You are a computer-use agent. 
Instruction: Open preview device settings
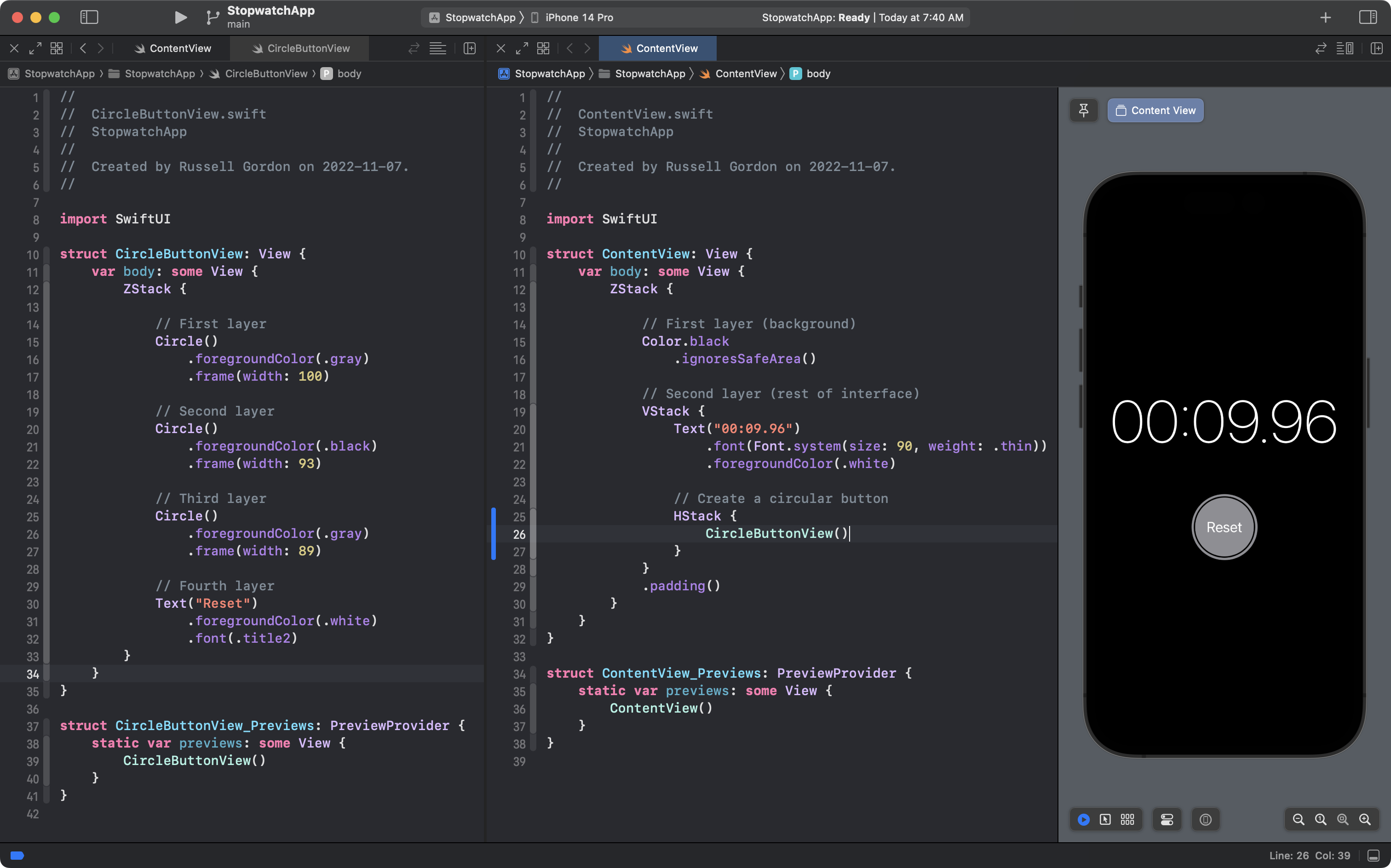(x=1205, y=819)
